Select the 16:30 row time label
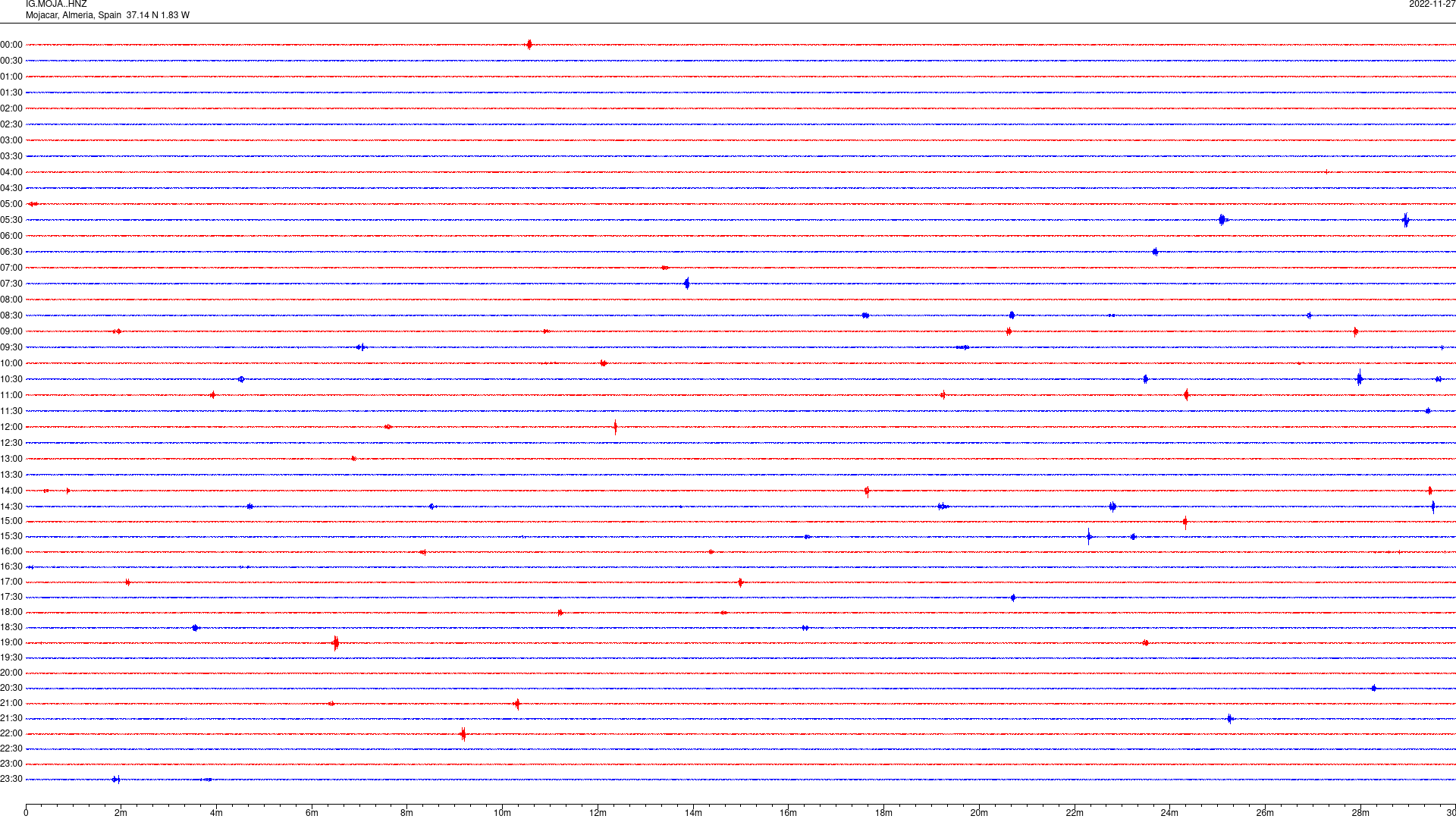Viewport: 1456px width, 819px height. (11, 566)
